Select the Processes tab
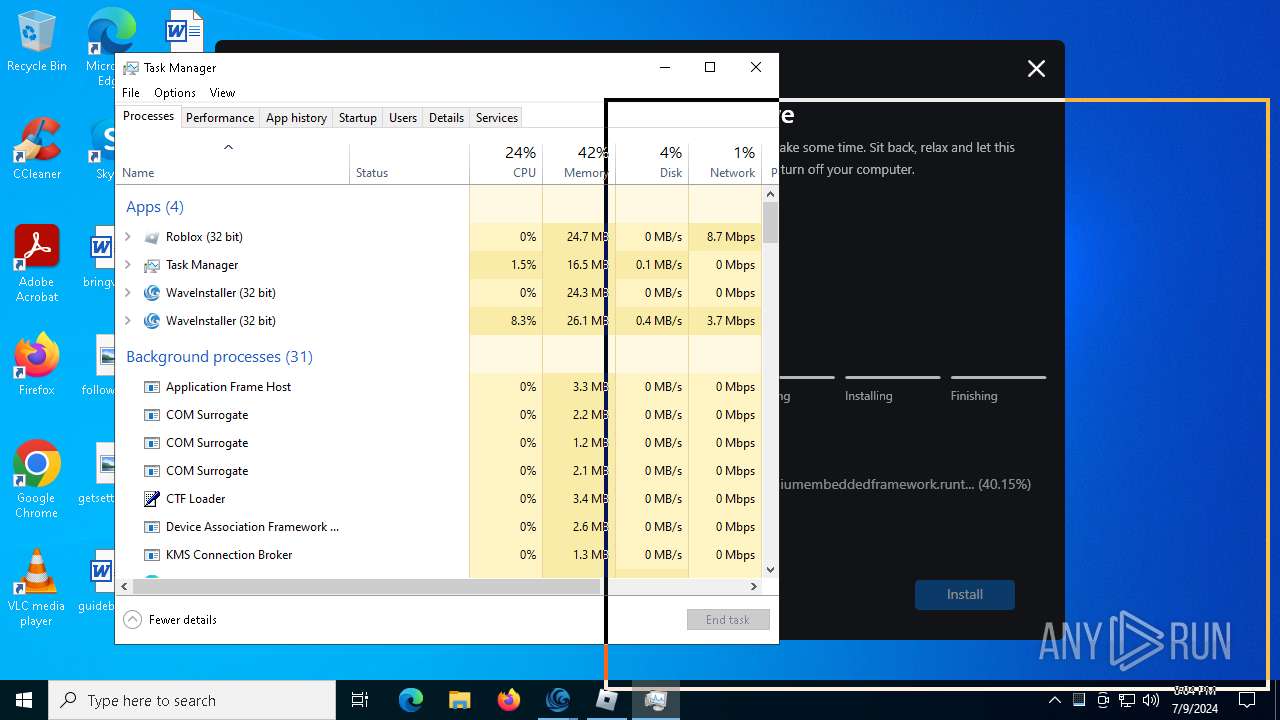The width and height of the screenshot is (1280, 720). (148, 116)
